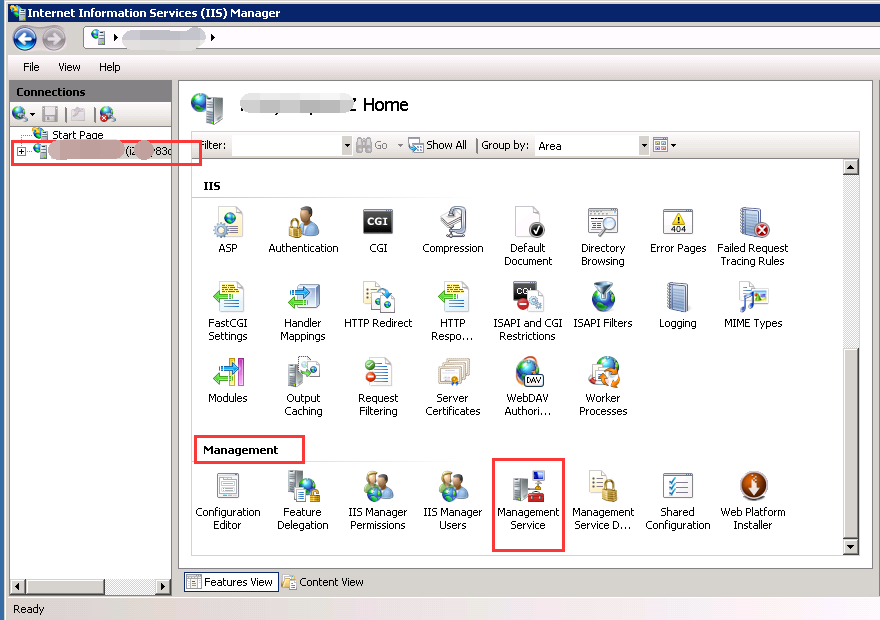
Task: Click the address bar server breadcrumb arrow
Action: pyautogui.click(x=213, y=38)
